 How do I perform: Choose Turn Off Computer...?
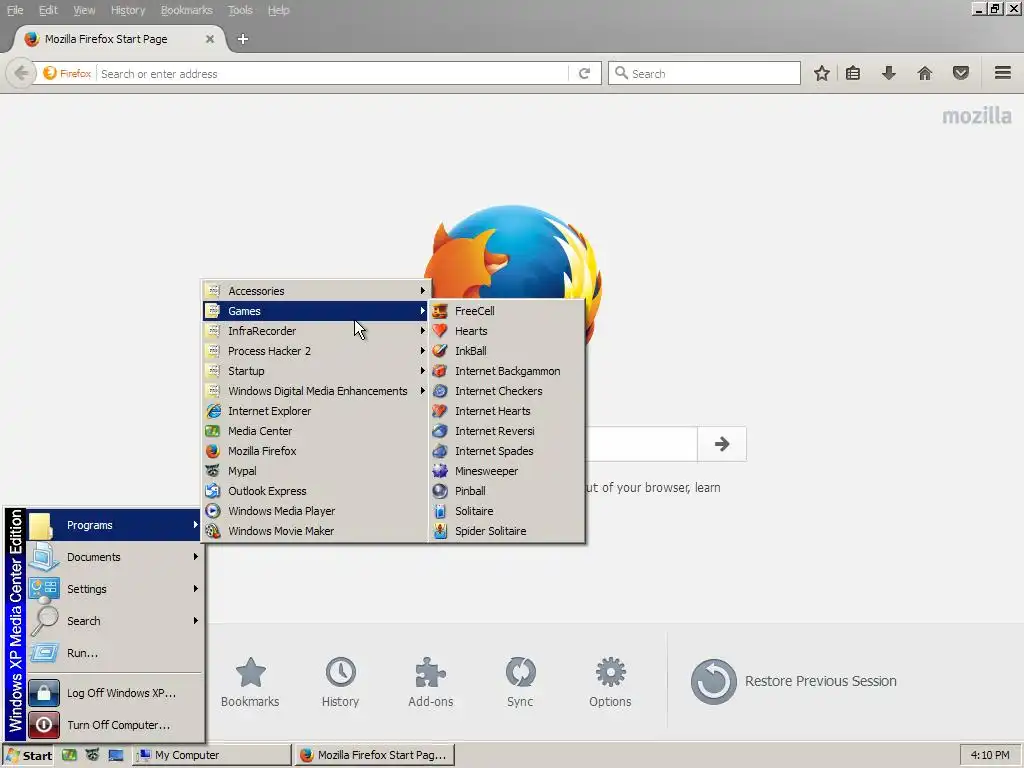pos(114,725)
